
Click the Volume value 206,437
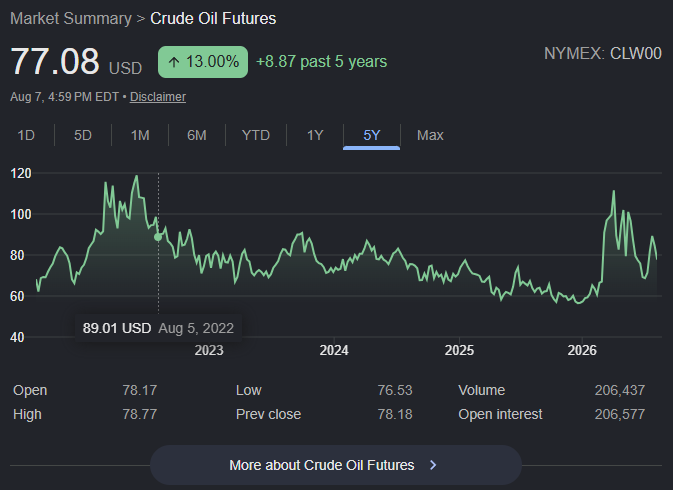(620, 390)
